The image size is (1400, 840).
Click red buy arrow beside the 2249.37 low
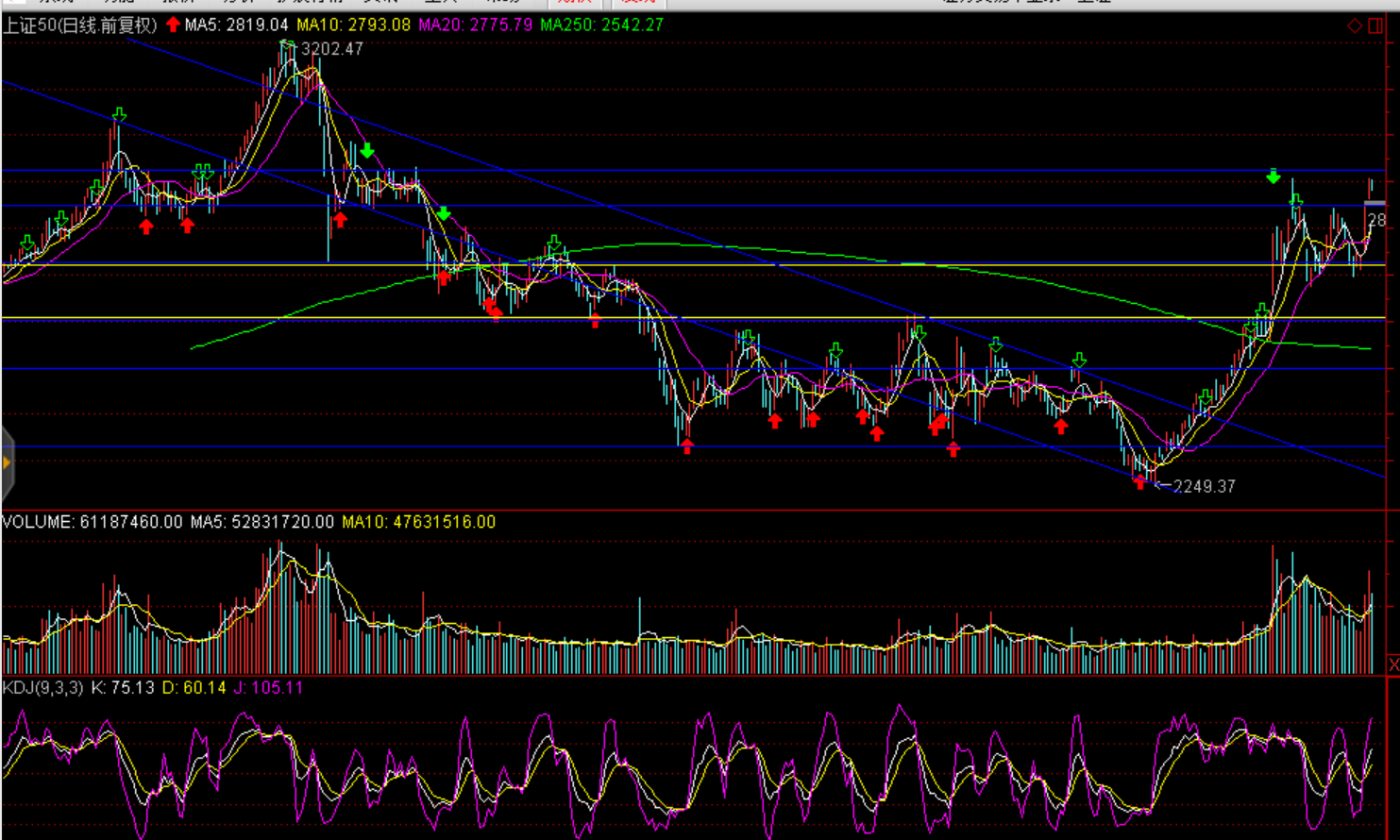[1140, 482]
